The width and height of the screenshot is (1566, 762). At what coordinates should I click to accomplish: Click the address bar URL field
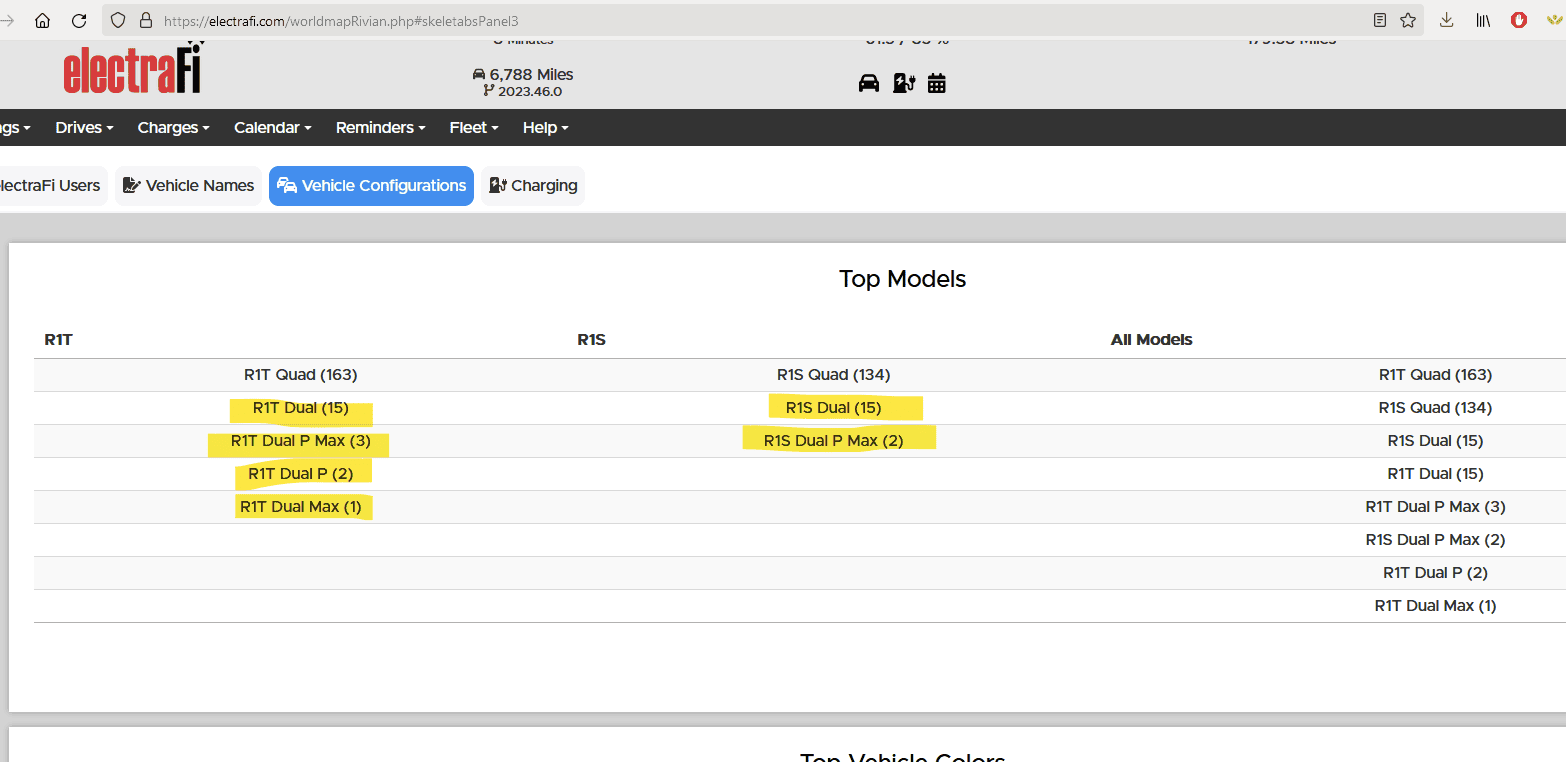coord(760,20)
